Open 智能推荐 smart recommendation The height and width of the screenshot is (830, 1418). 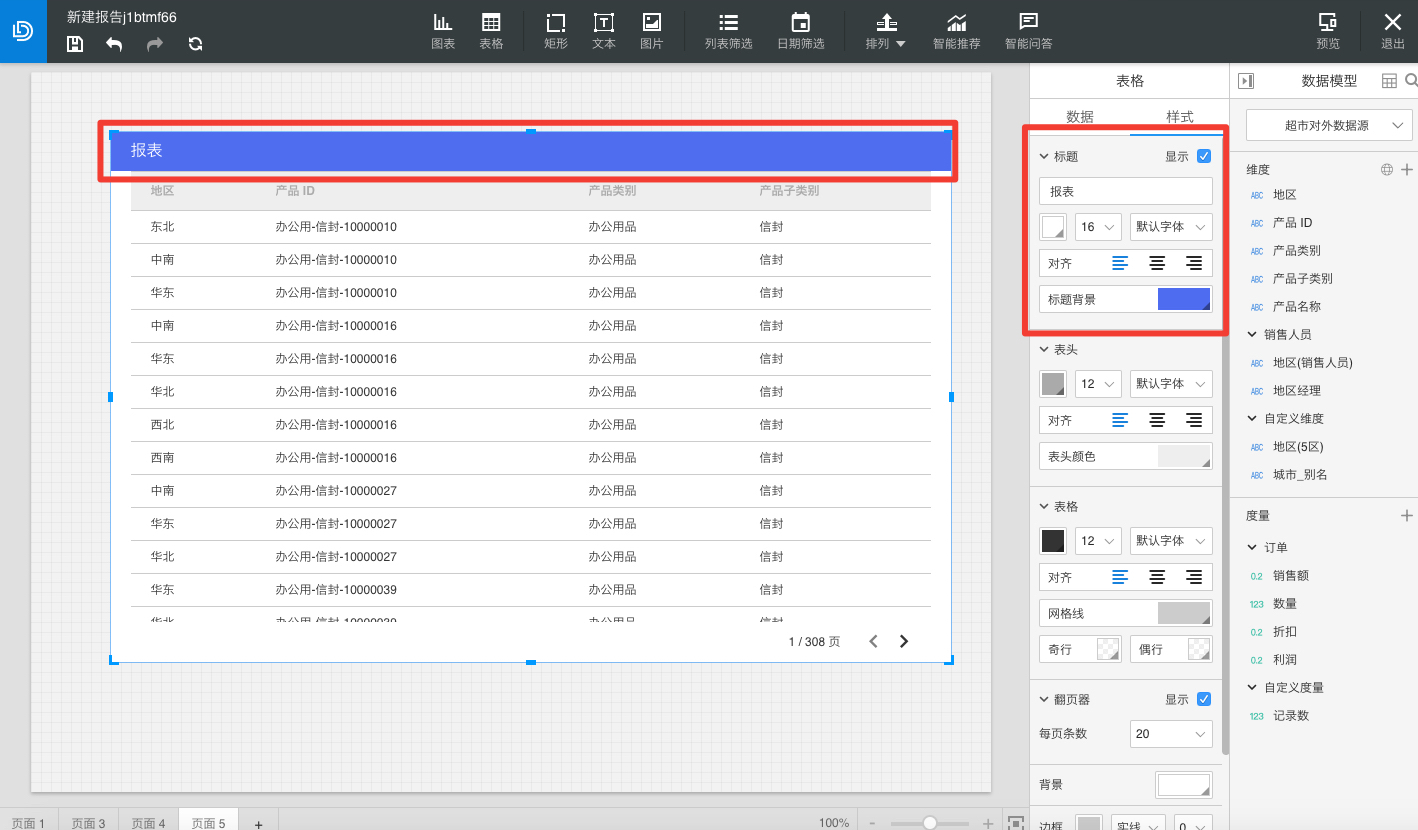click(957, 31)
